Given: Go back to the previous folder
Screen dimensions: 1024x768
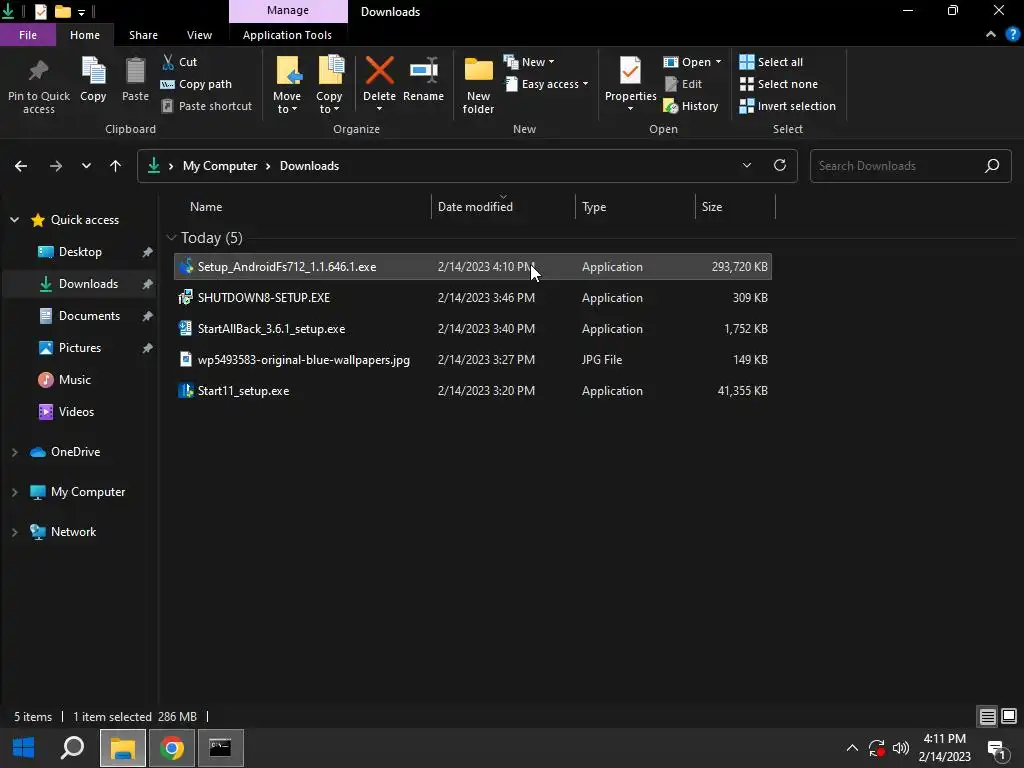Looking at the screenshot, I should [21, 166].
